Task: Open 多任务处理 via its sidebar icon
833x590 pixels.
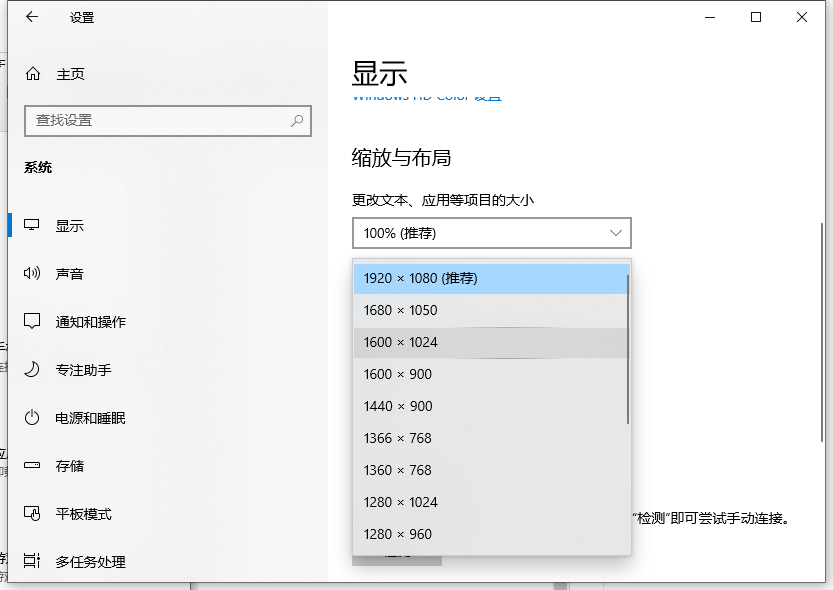Action: [x=30, y=562]
